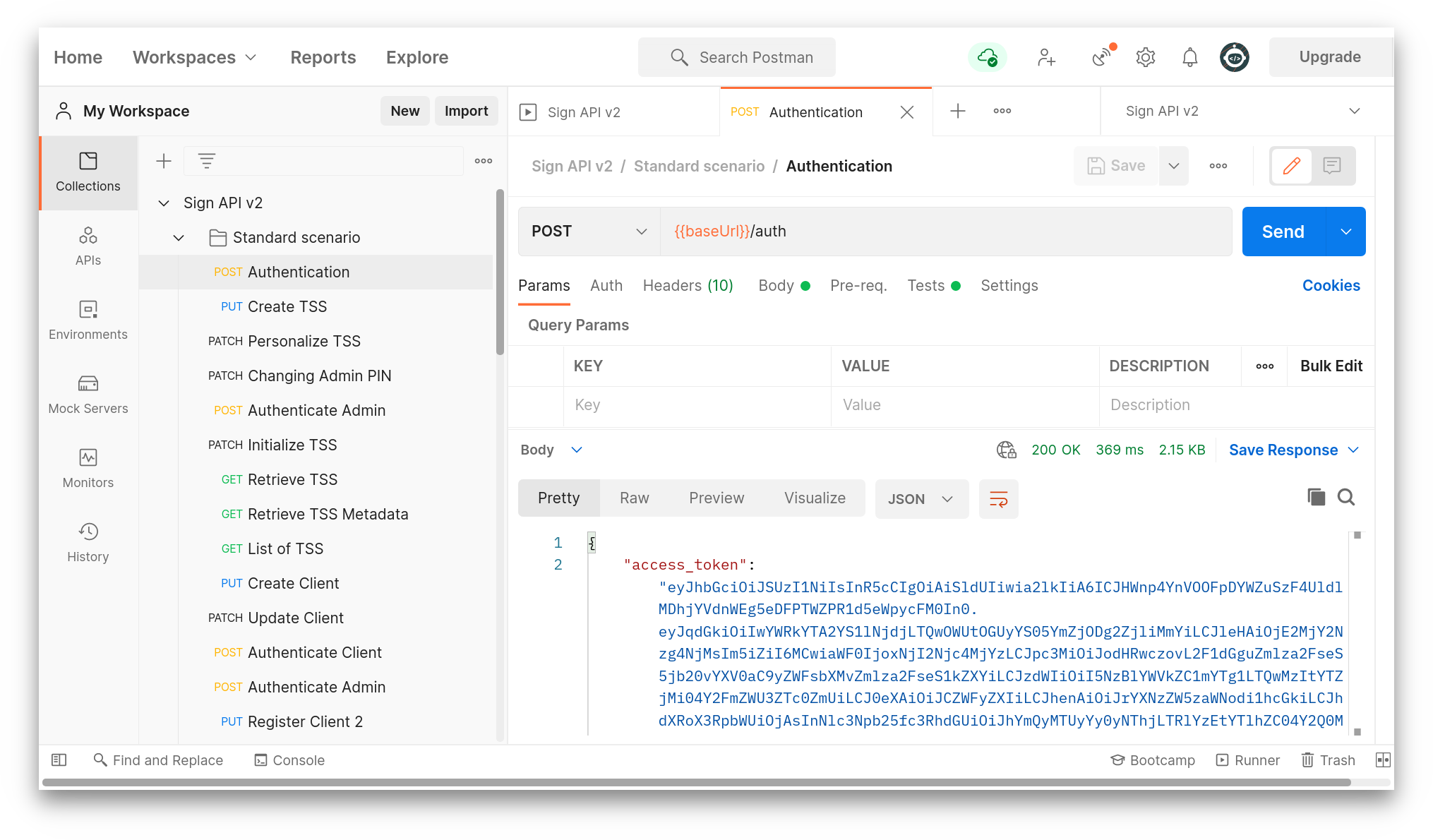This screenshot has height=840, width=1433.
Task: Switch to the Settings tab
Action: click(1009, 285)
